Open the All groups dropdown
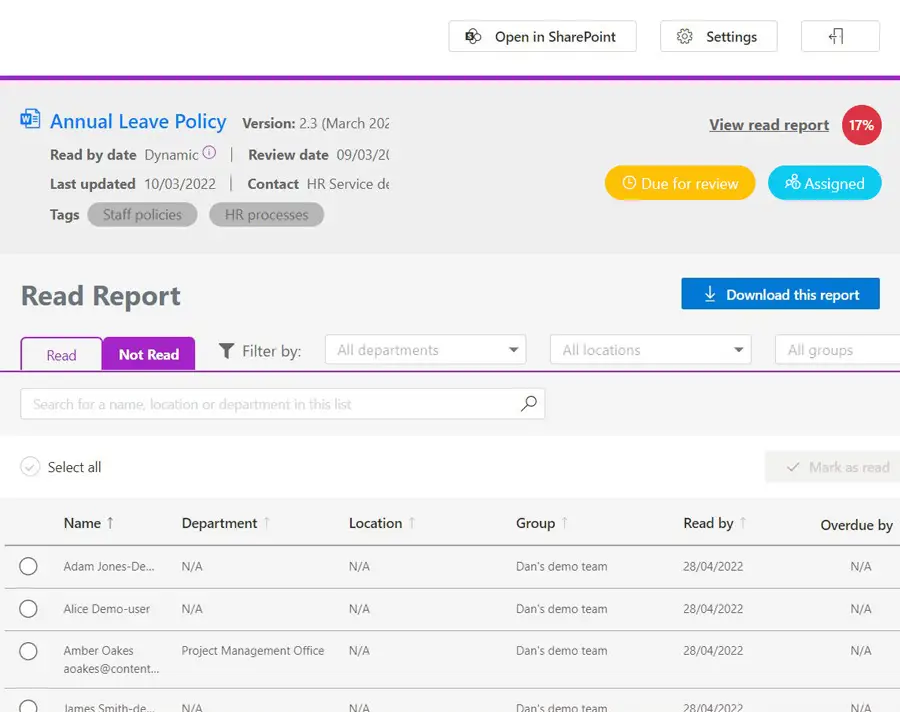Viewport: 900px width, 712px height. 837,350
